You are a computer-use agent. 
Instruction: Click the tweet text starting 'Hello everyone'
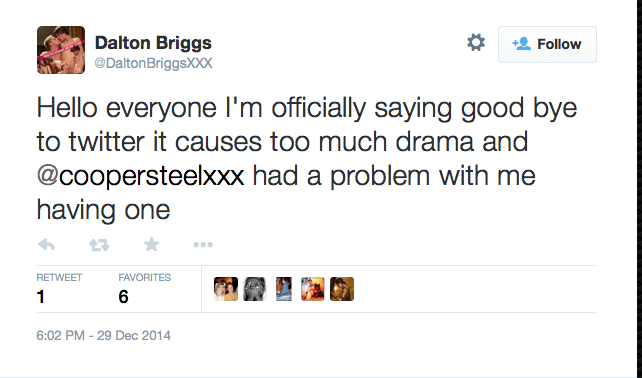click(307, 158)
